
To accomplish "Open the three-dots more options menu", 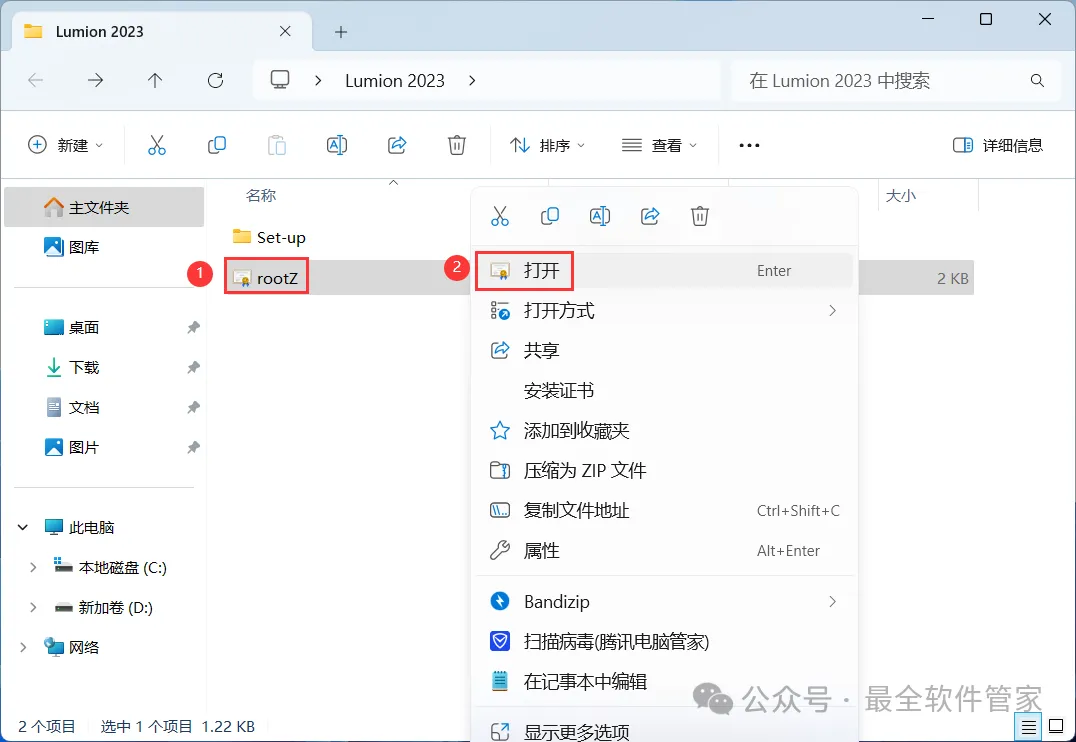I will coord(749,145).
